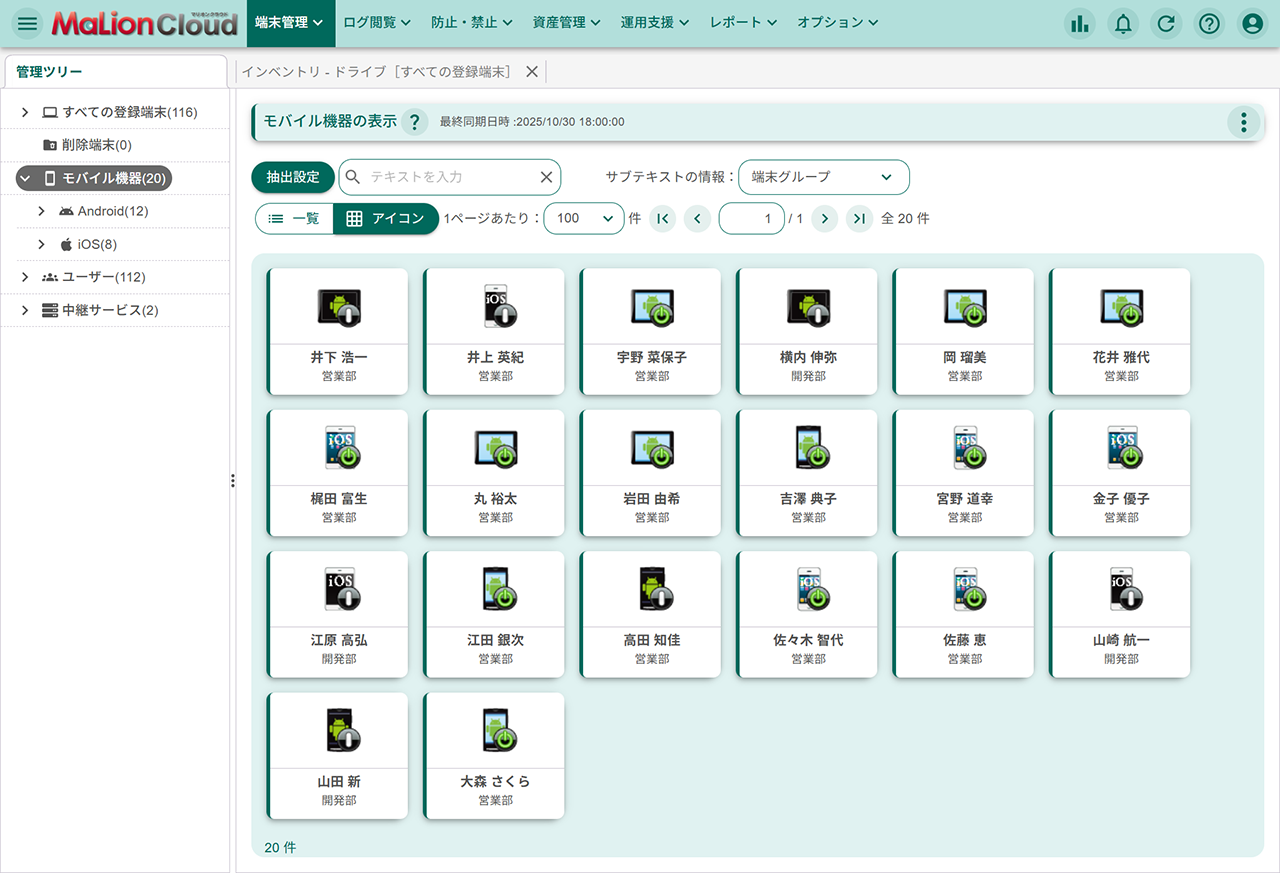Open the 端末グループ subtext dropdown
This screenshot has height=873, width=1280.
[823, 177]
